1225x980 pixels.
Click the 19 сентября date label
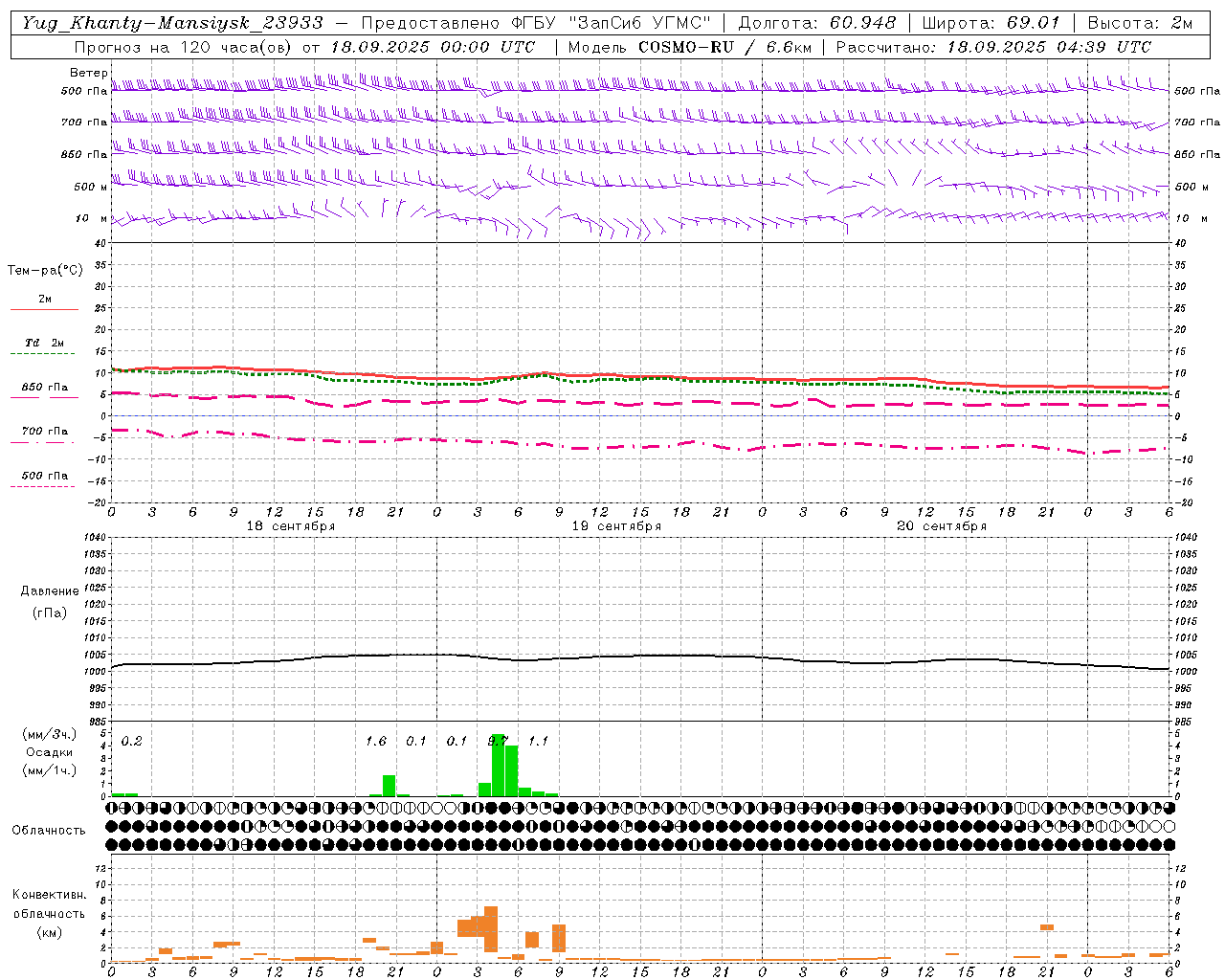point(616,526)
